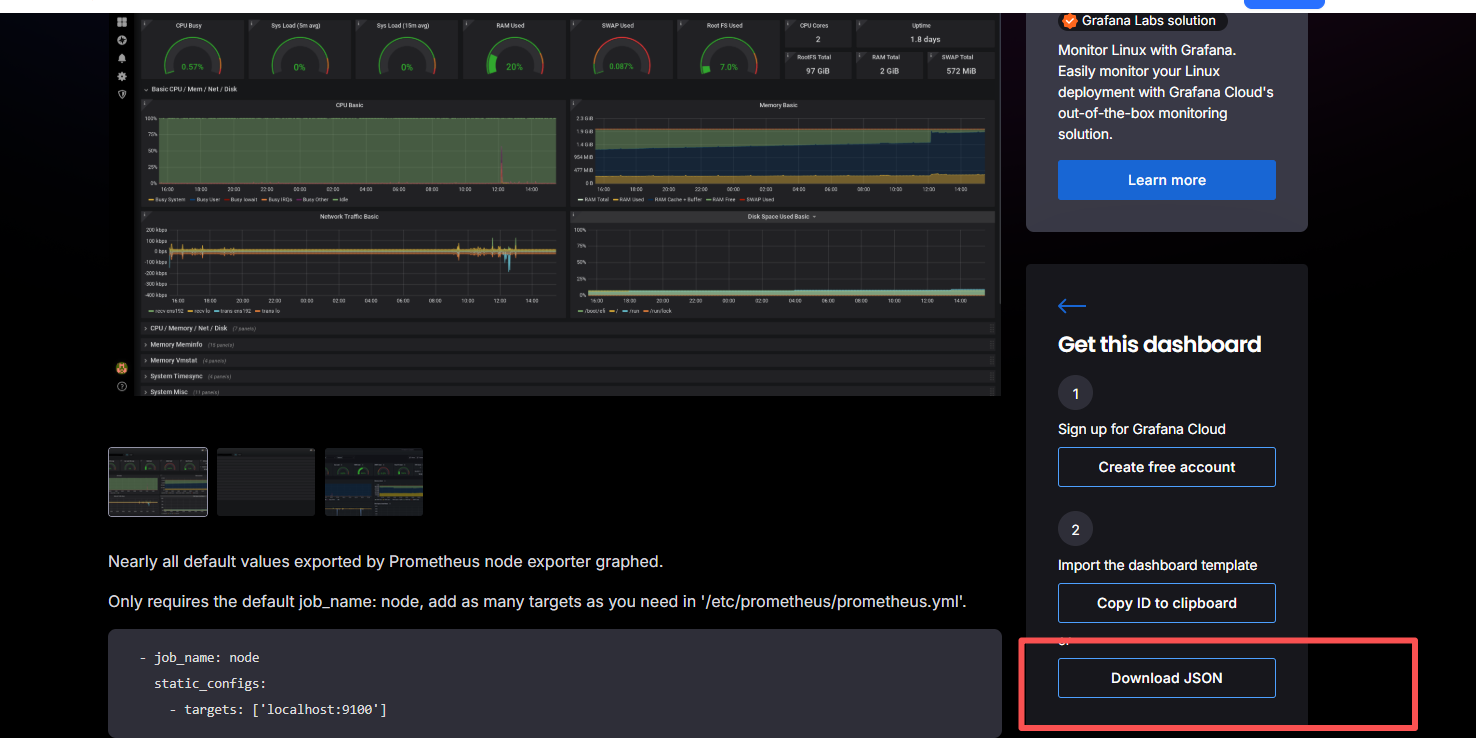The width and height of the screenshot is (1476, 738).
Task: Click the info corner icon on CPU Basic panel
Action: point(144,102)
